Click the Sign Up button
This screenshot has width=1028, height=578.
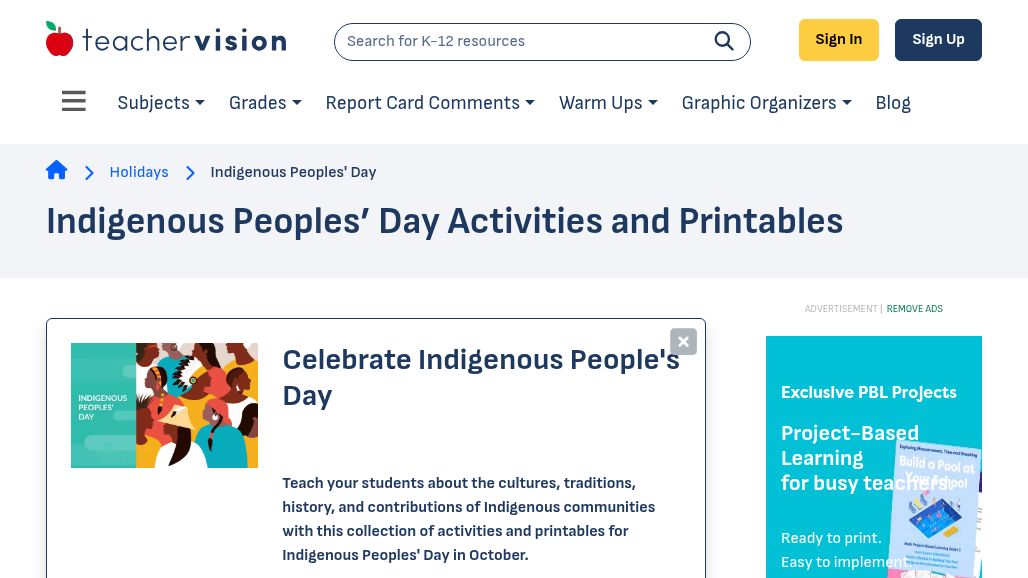point(938,40)
